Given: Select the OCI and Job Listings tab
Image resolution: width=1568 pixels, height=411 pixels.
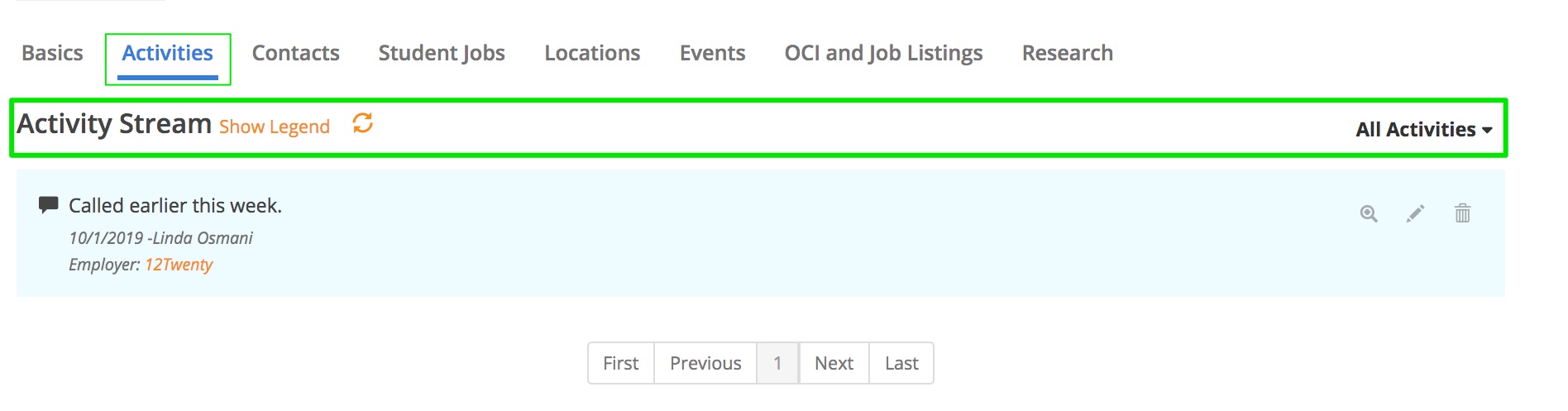Looking at the screenshot, I should tap(883, 53).
